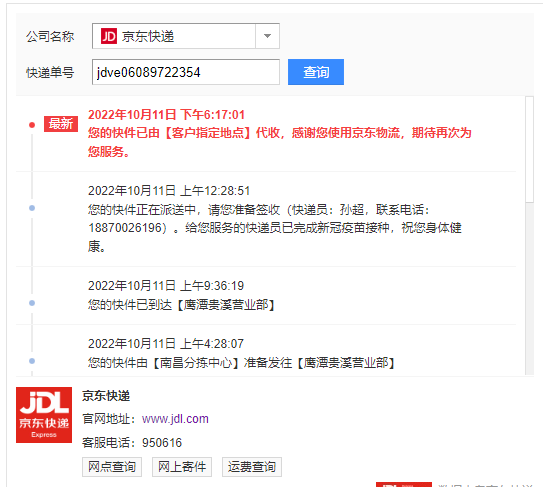This screenshot has height=487, width=543.
Task: Click timestamp 2022年10月11日 上午9:36:19
Action: 166,286
